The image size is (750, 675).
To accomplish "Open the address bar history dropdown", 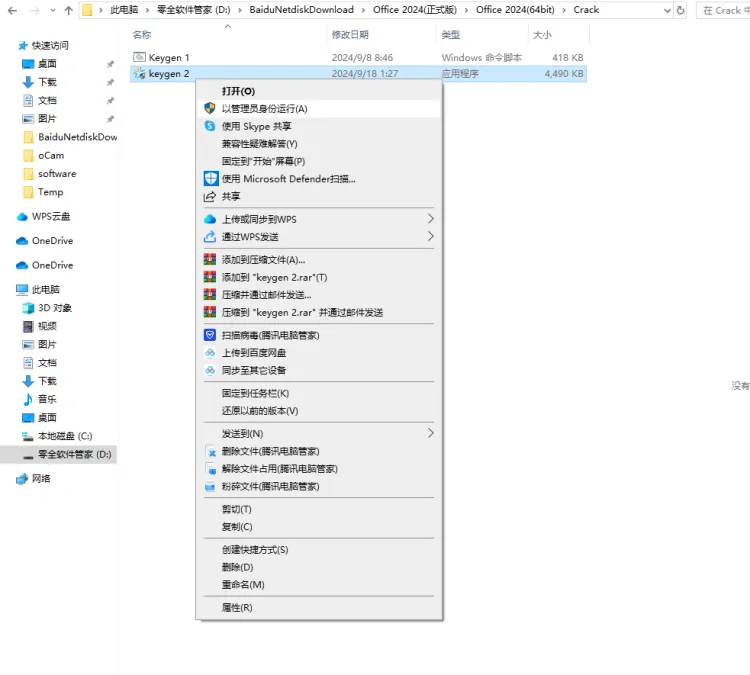I will pos(663,10).
